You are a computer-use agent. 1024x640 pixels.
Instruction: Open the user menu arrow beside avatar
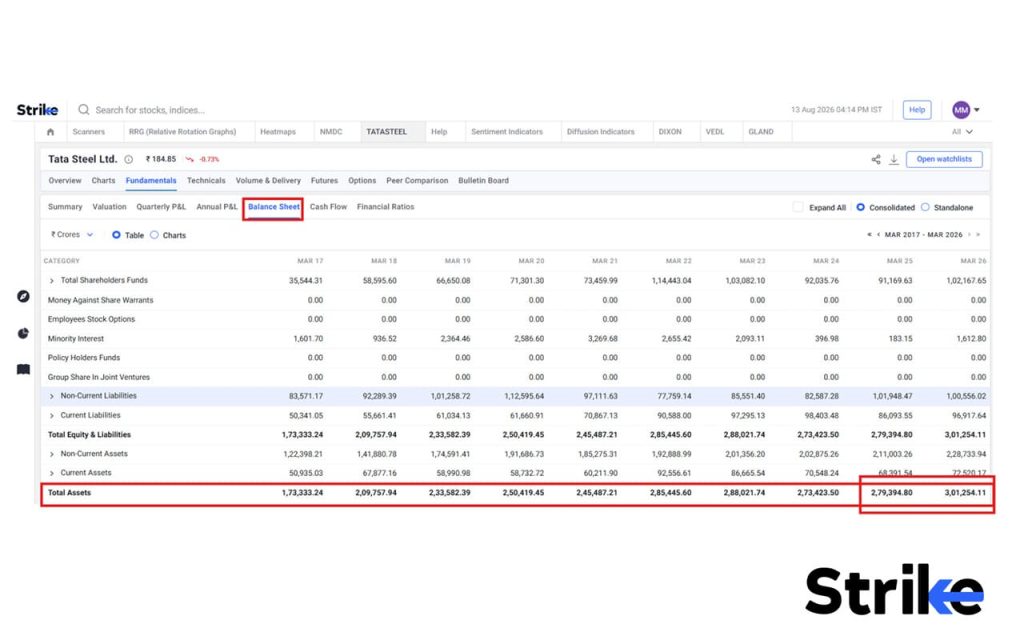(977, 110)
